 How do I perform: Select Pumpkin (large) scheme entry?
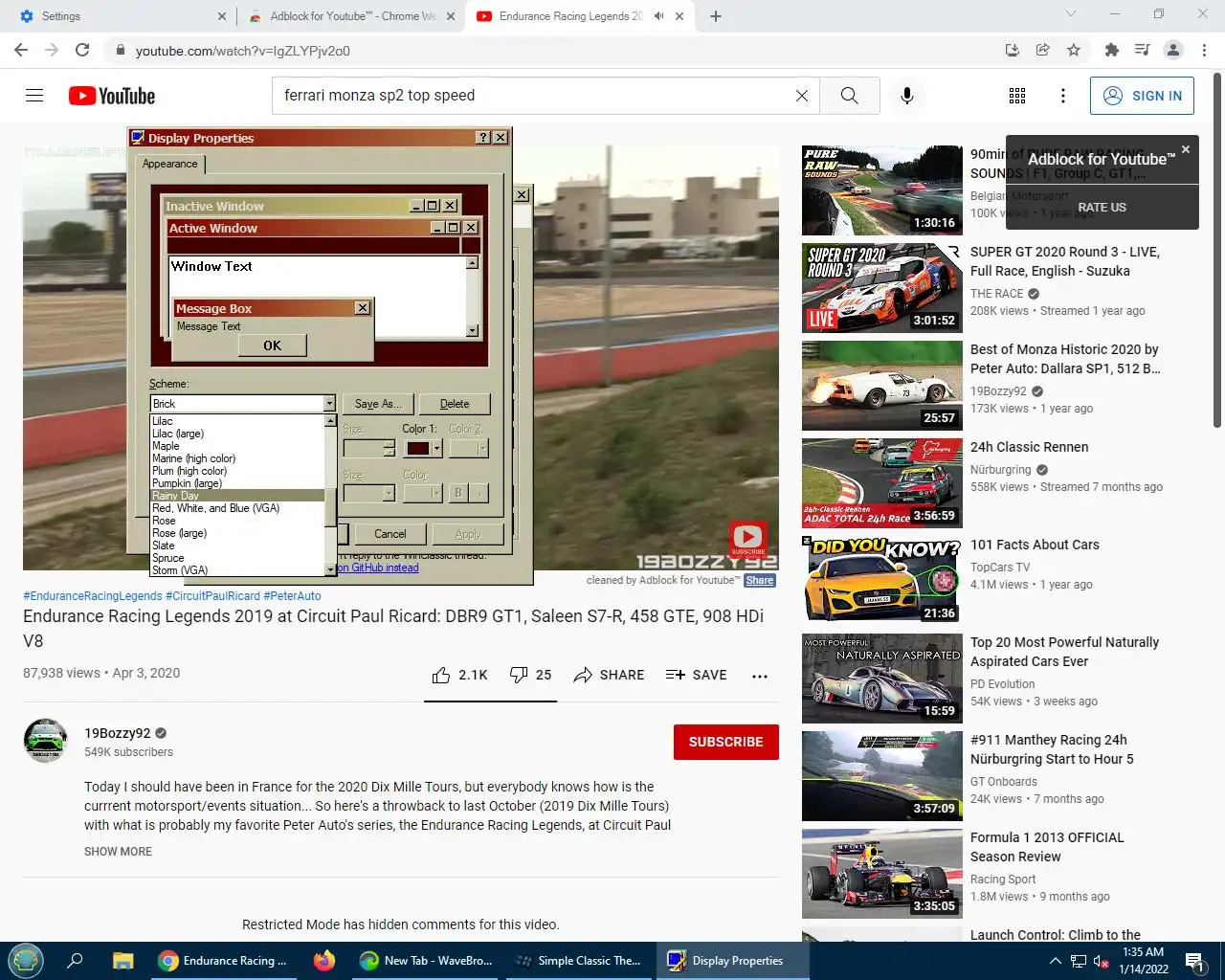[237, 483]
